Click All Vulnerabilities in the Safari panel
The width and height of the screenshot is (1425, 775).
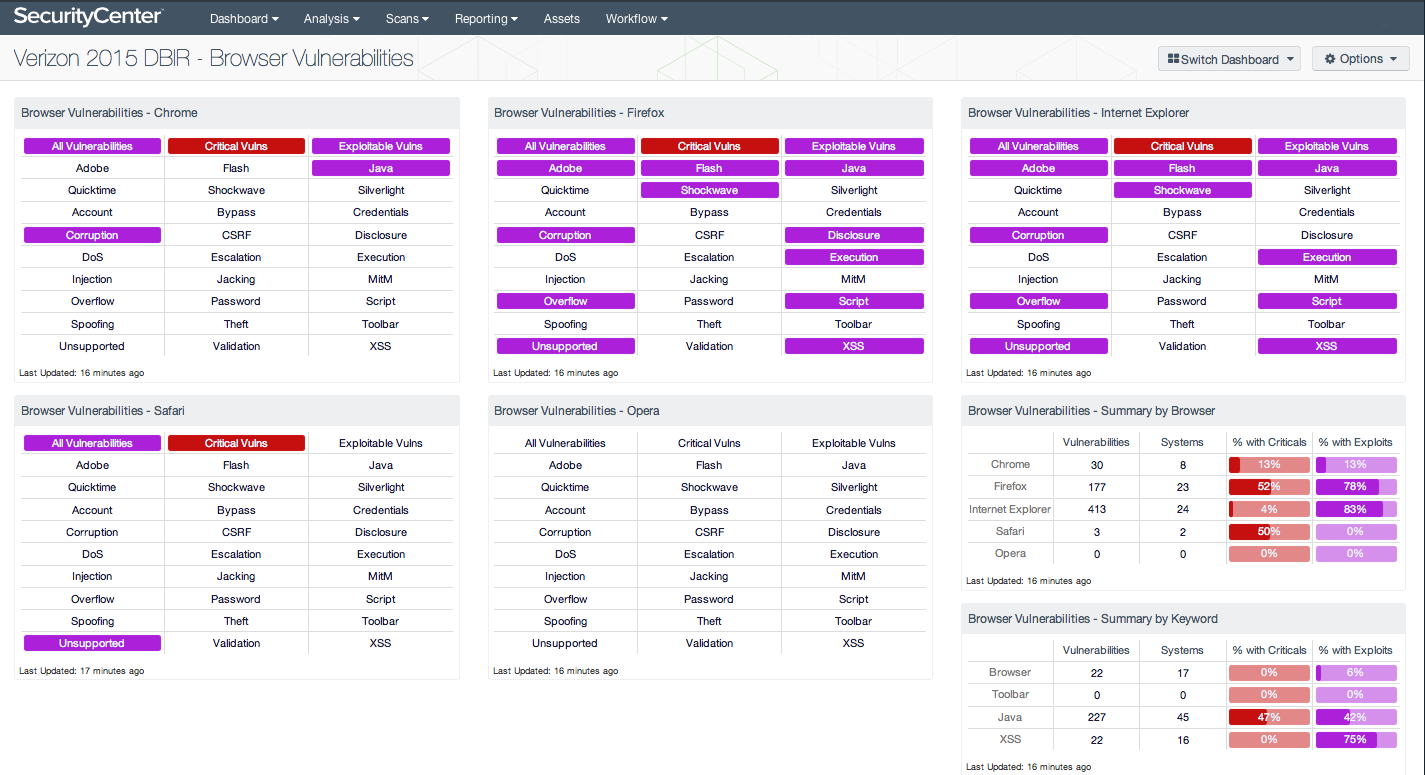click(x=92, y=443)
